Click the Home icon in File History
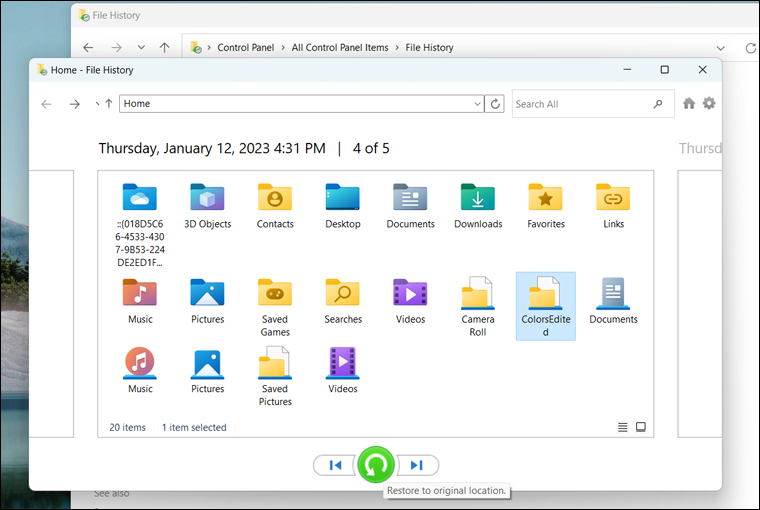Screen dimensions: 760x510 click(x=689, y=103)
